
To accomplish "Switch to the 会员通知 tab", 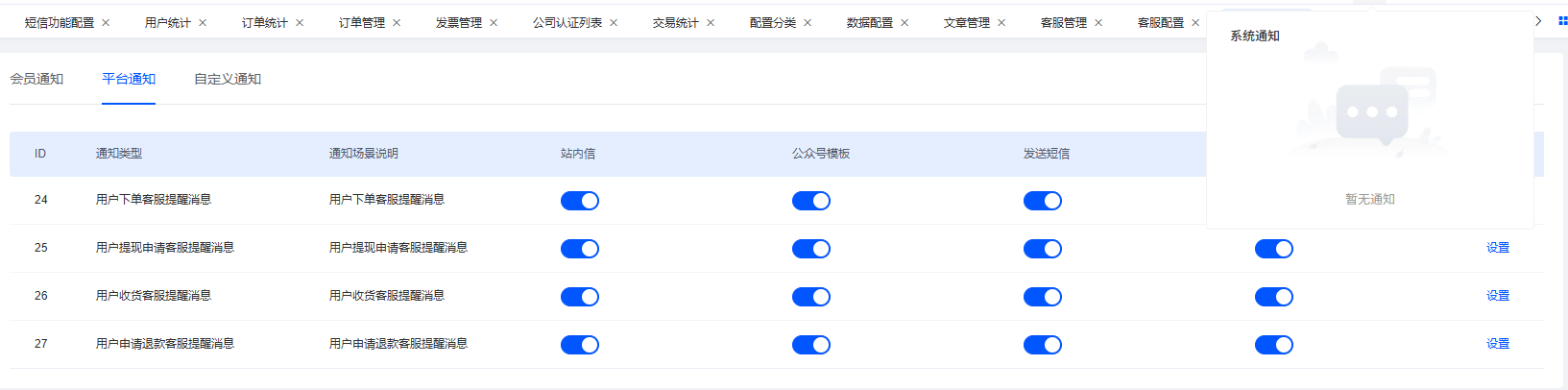I will point(36,79).
